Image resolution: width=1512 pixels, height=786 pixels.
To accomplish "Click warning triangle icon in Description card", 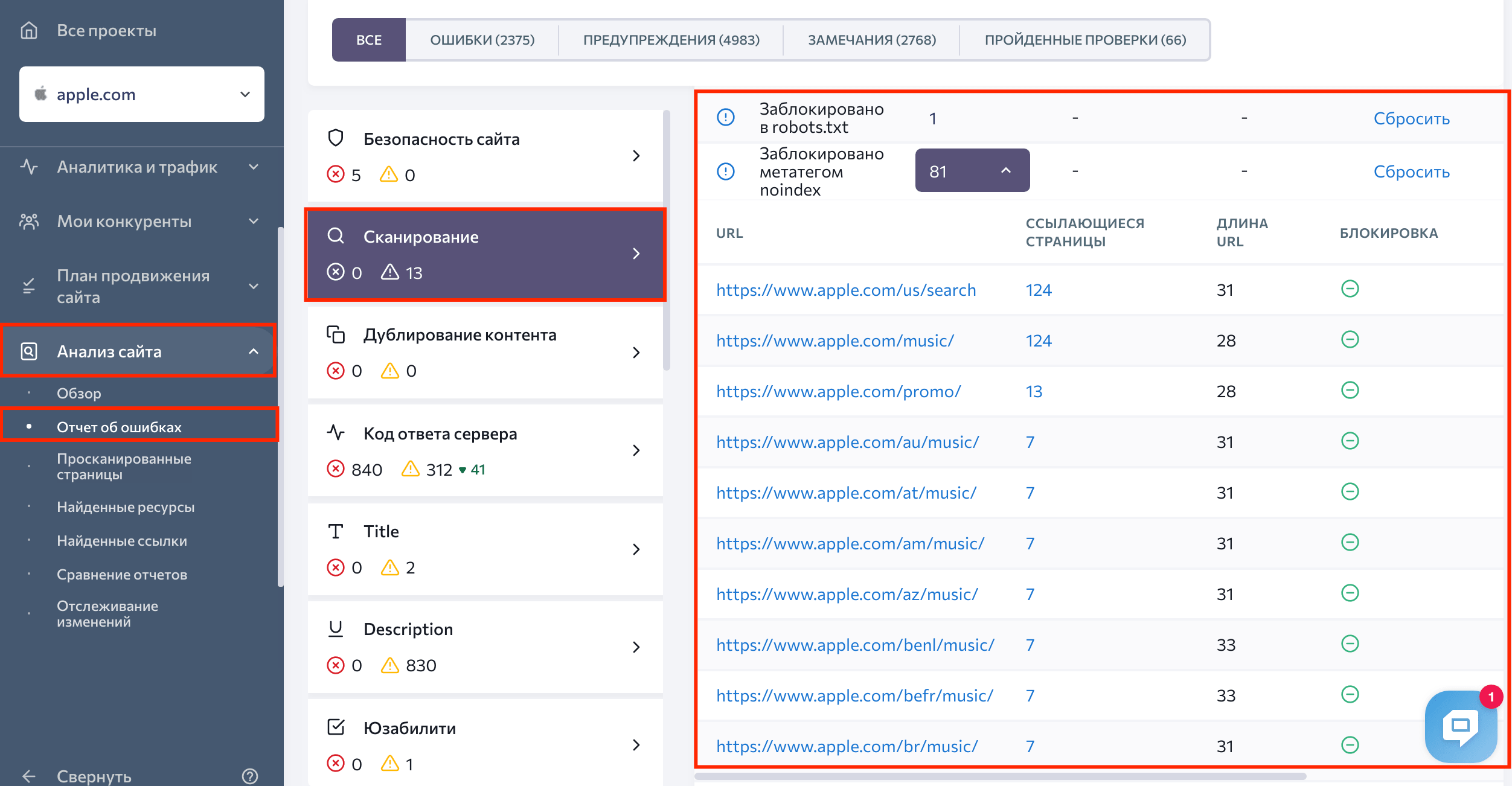I will [390, 665].
